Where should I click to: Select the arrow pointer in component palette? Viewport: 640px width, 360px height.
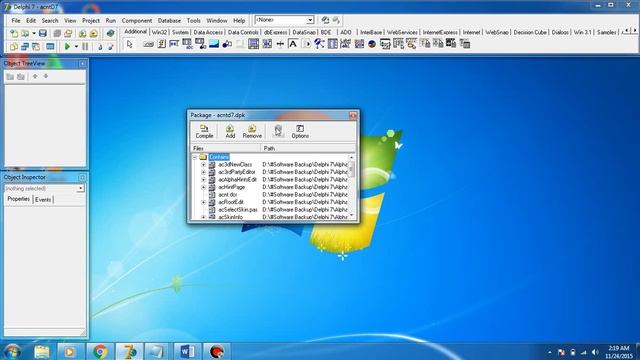[130, 44]
